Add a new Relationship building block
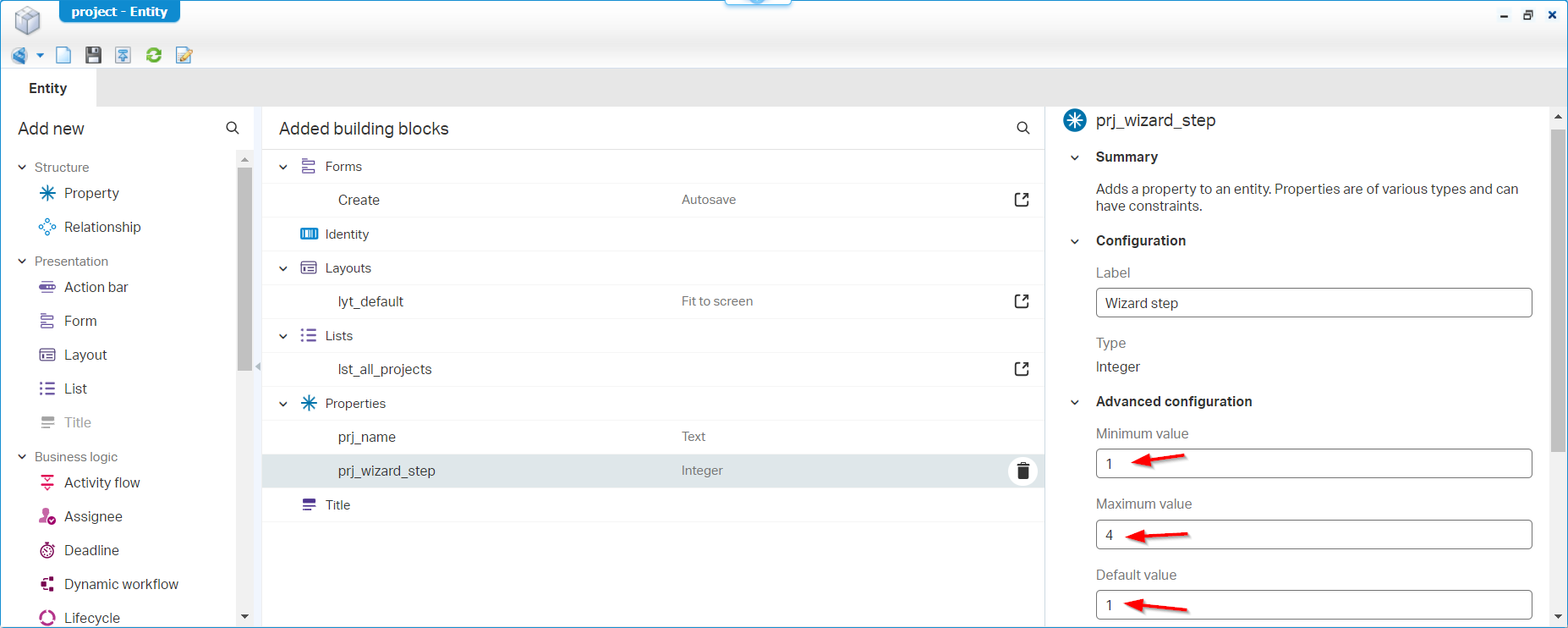Viewport: 1568px width, 628px height. tap(102, 227)
